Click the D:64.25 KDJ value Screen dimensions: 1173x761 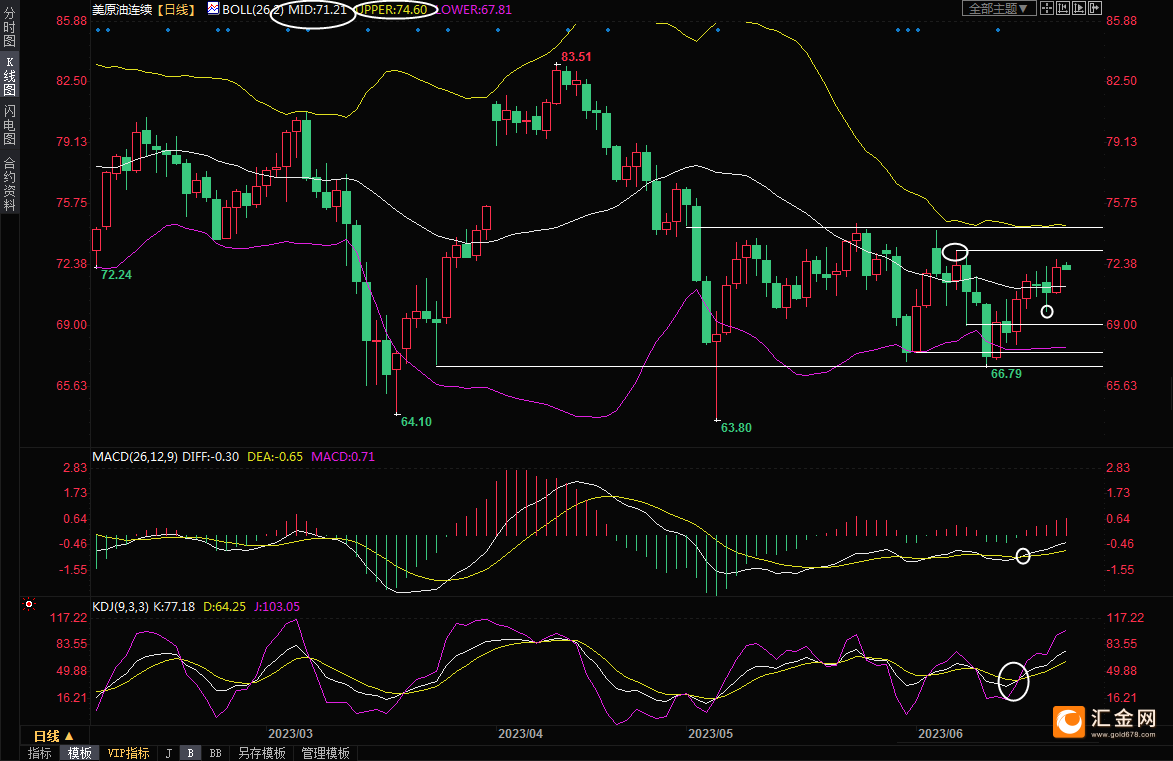(x=224, y=607)
